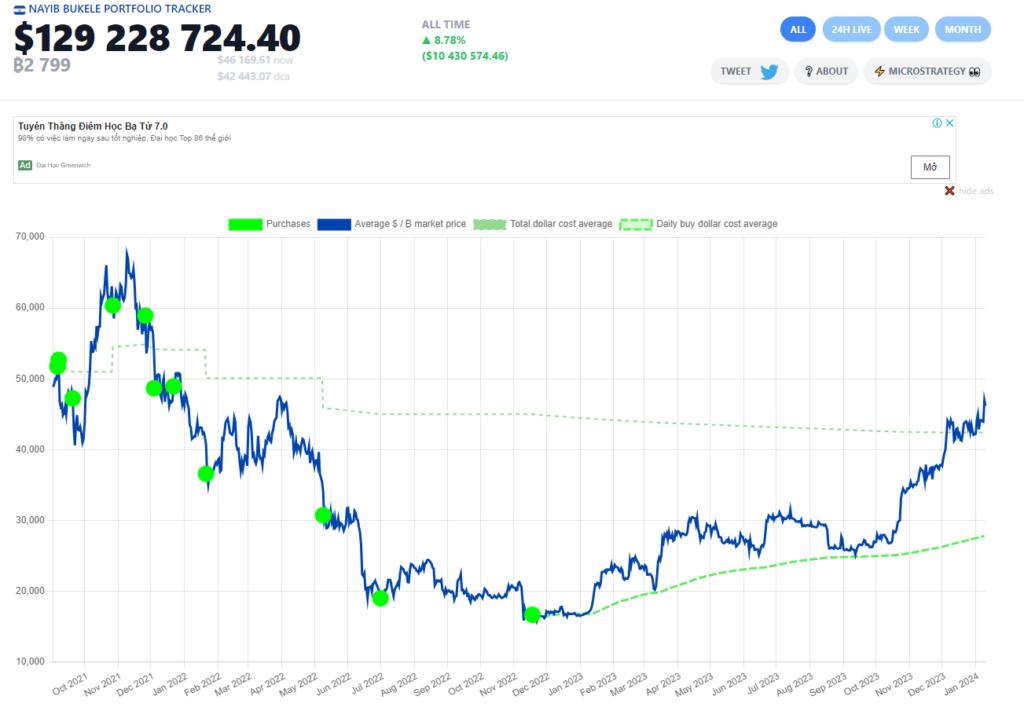
Task: Click the "Daily buy dollar cost average" legend swatch
Action: [636, 224]
